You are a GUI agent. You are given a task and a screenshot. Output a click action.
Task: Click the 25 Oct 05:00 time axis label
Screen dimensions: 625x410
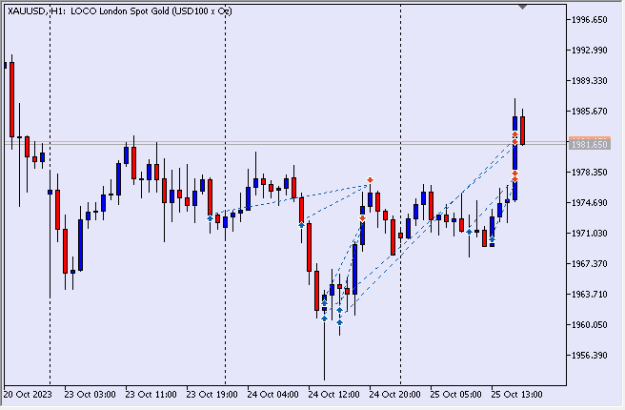click(456, 395)
